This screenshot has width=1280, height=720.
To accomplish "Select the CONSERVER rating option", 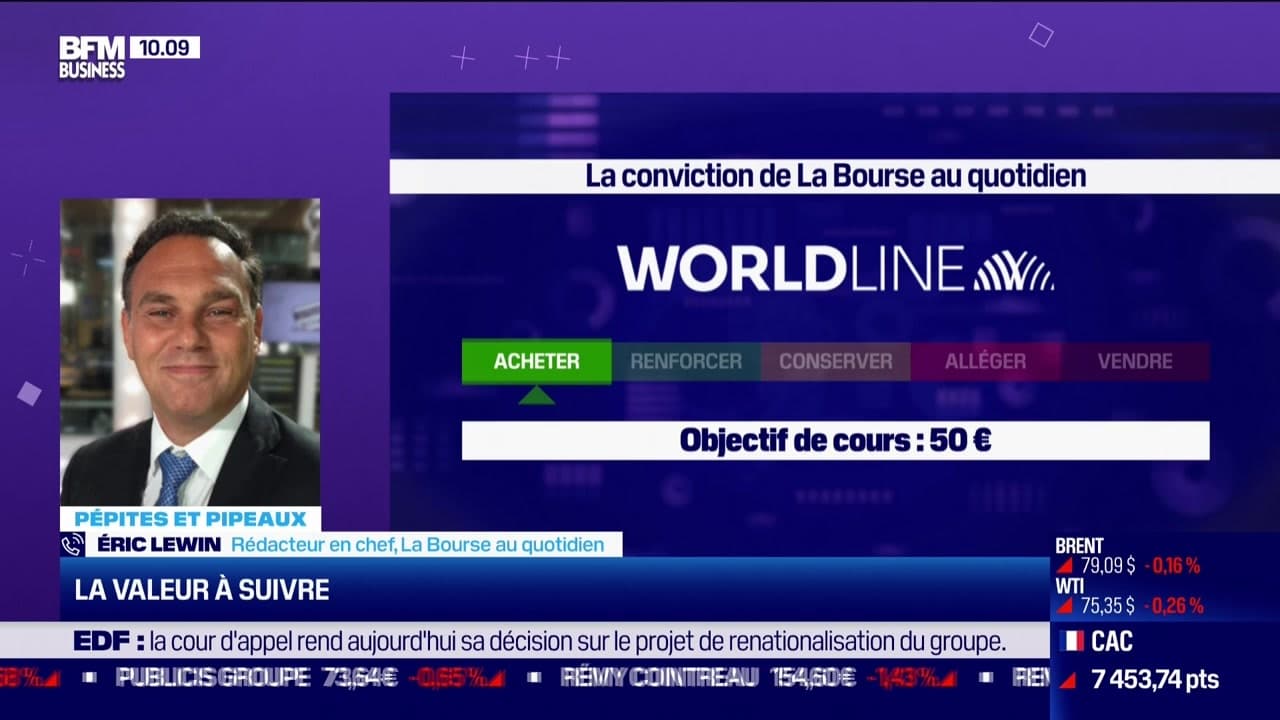I will coord(835,361).
